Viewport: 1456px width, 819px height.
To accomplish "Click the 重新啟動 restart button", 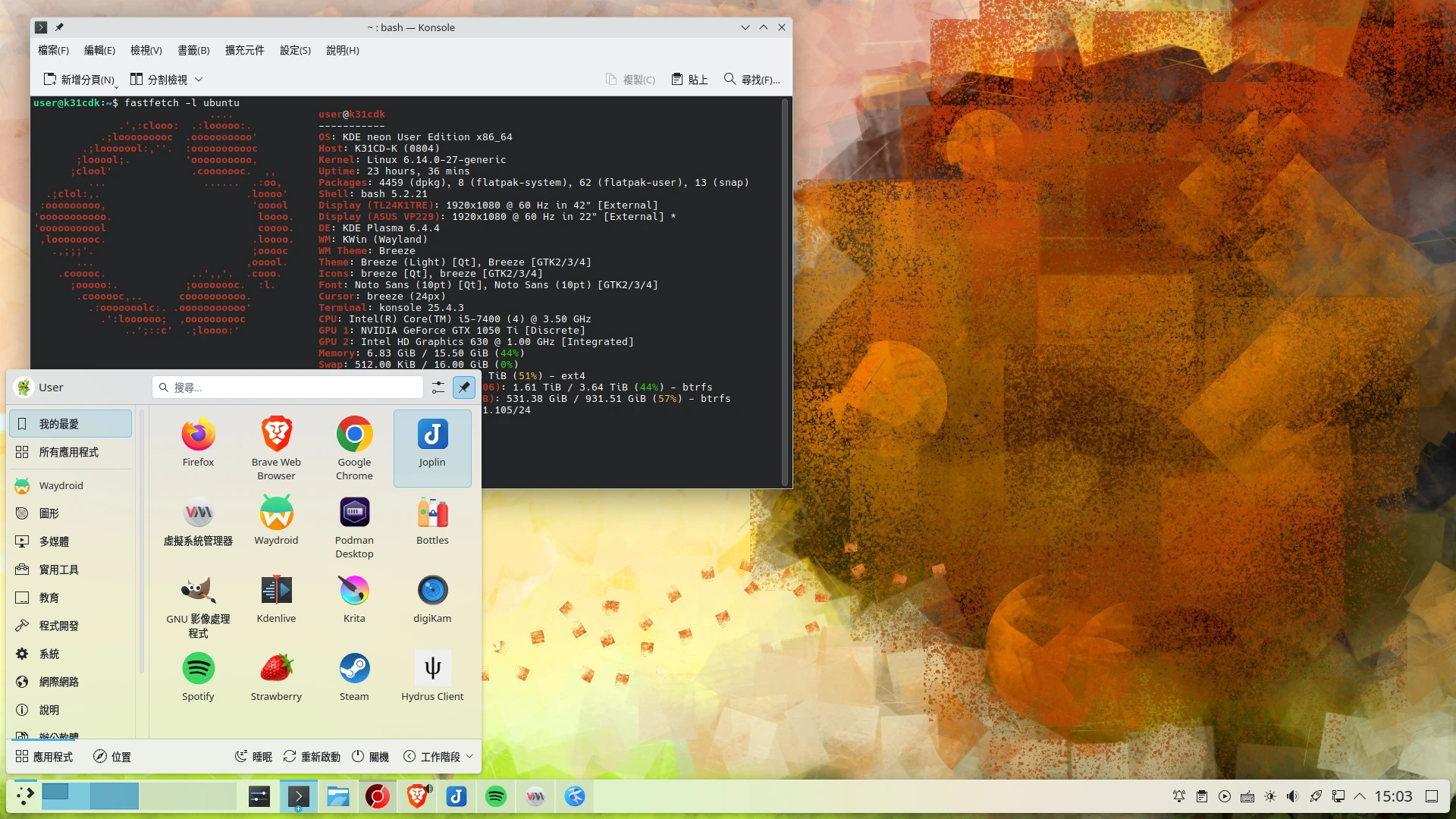I will pos(312,757).
